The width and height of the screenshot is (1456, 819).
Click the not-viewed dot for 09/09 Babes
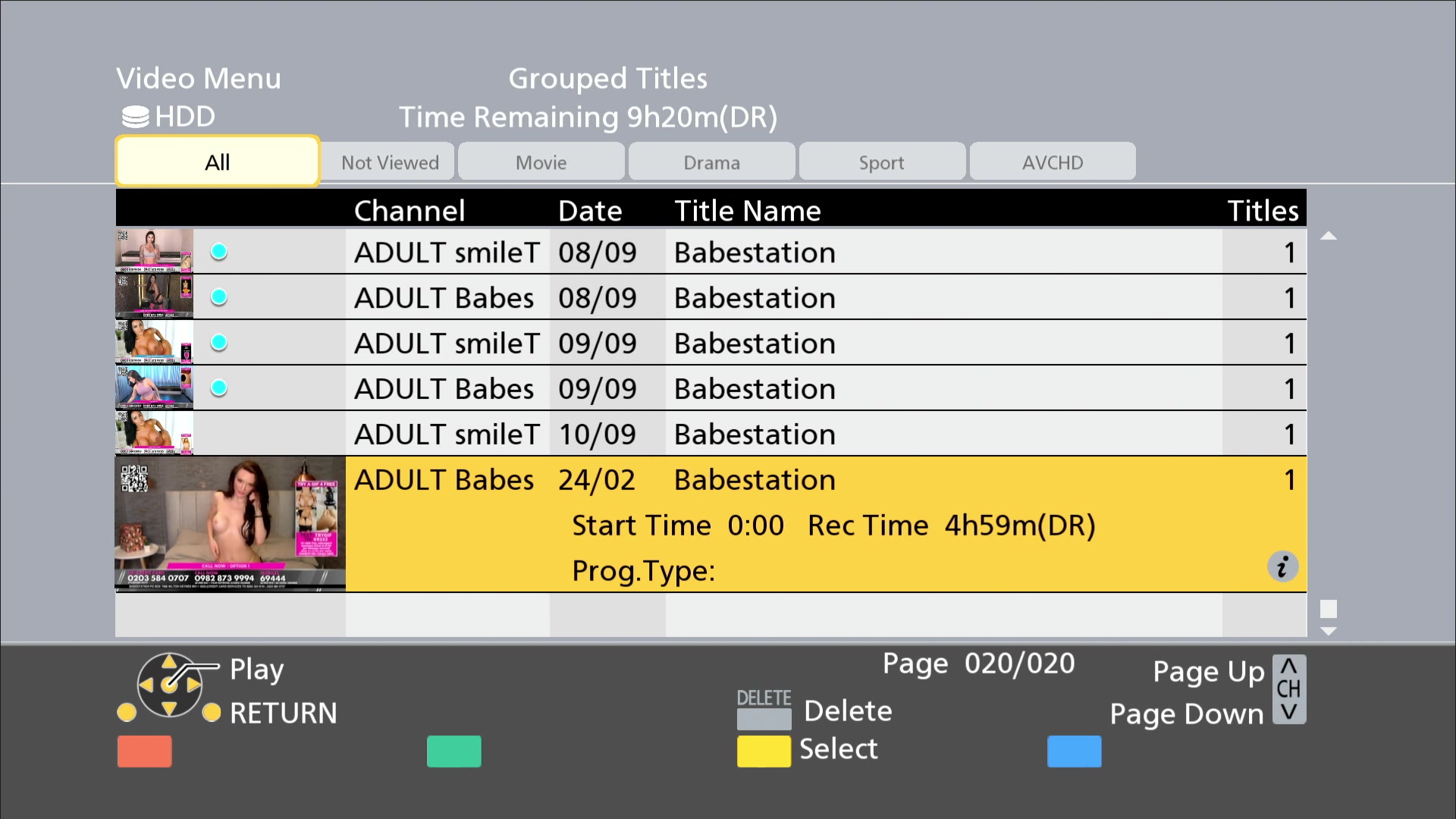tap(219, 388)
